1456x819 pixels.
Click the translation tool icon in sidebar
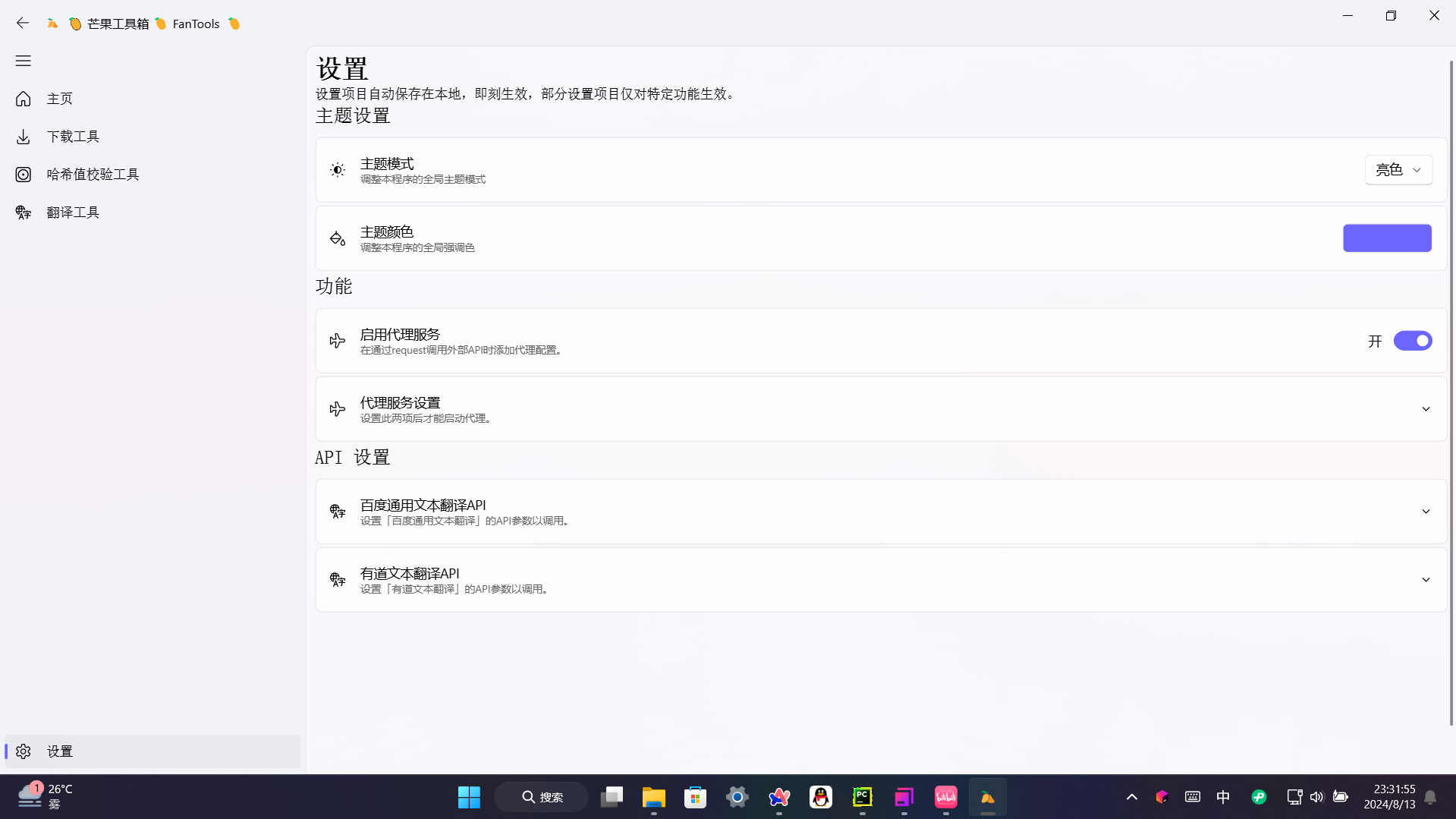tap(23, 213)
